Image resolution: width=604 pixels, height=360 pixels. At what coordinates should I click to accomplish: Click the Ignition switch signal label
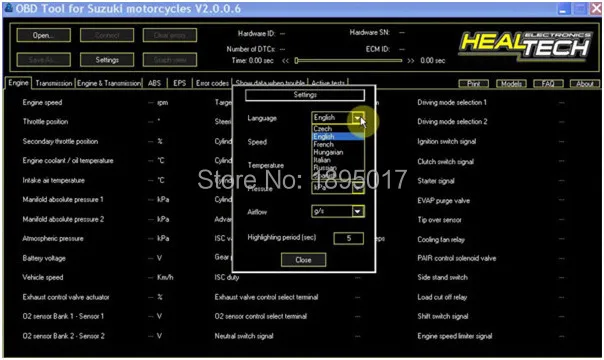click(447, 141)
